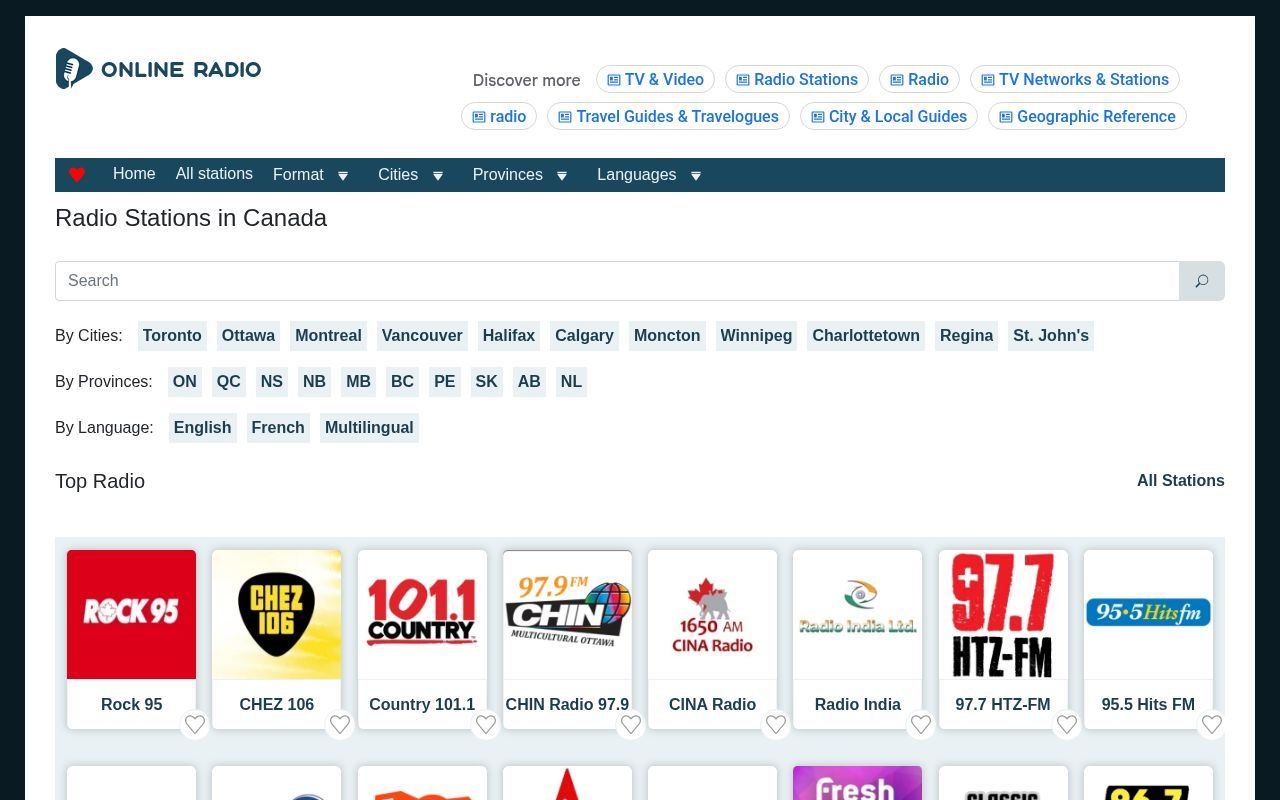Screen dimensions: 1280x800
Task: Click the All Stations link
Action: pos(1181,481)
